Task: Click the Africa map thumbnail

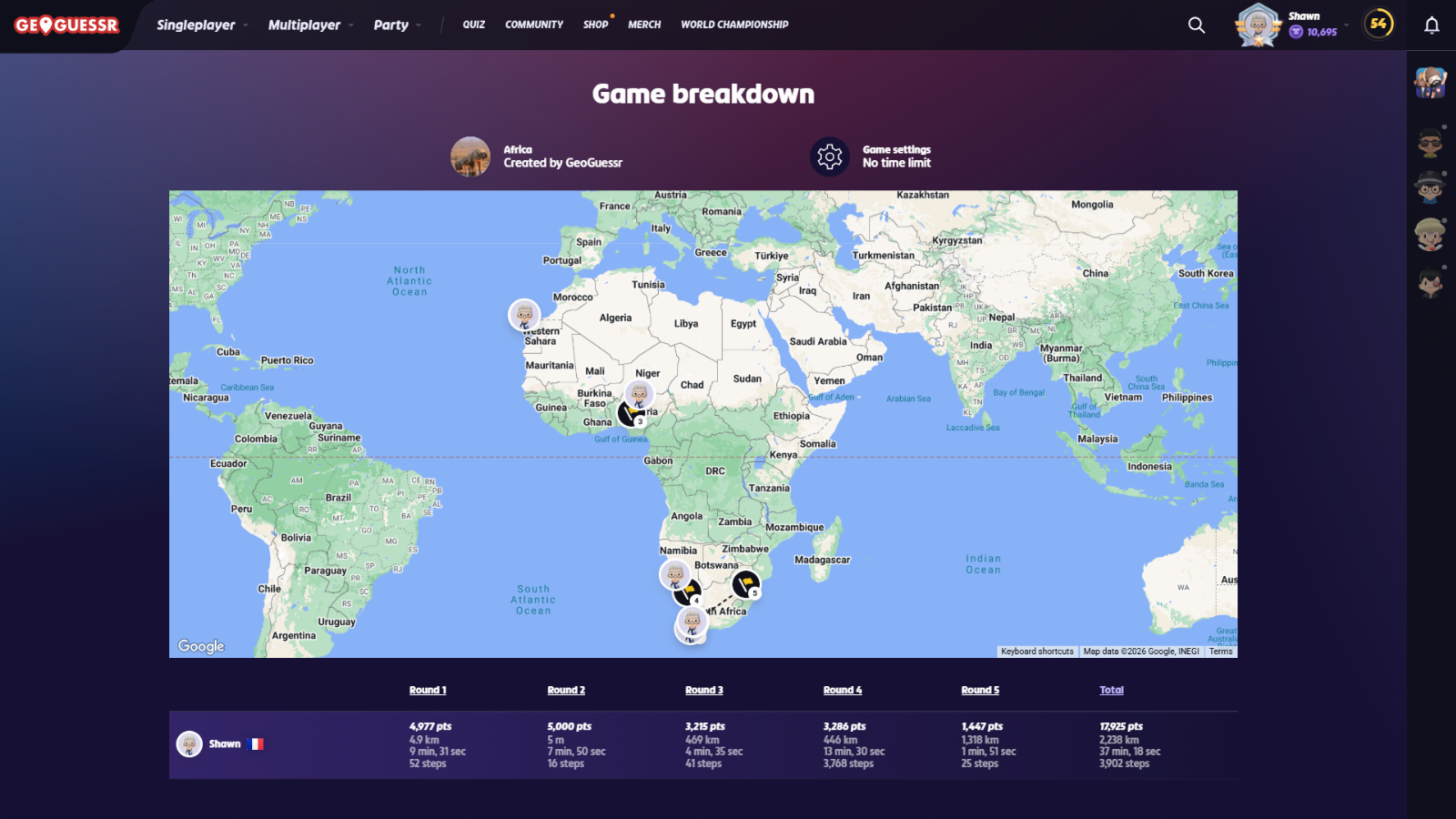Action: point(470,157)
